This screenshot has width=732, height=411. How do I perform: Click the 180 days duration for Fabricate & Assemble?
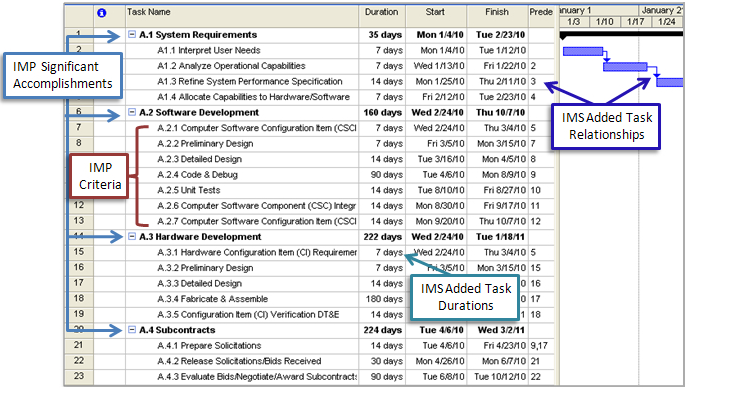click(385, 298)
